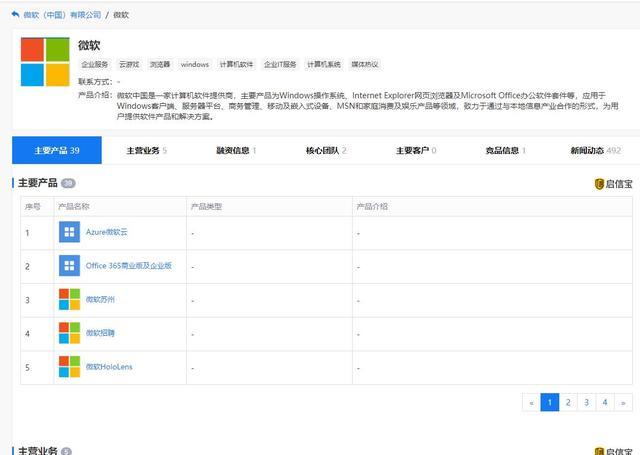Switch to the 主要产品 39 tab
The image size is (640, 455).
57,150
